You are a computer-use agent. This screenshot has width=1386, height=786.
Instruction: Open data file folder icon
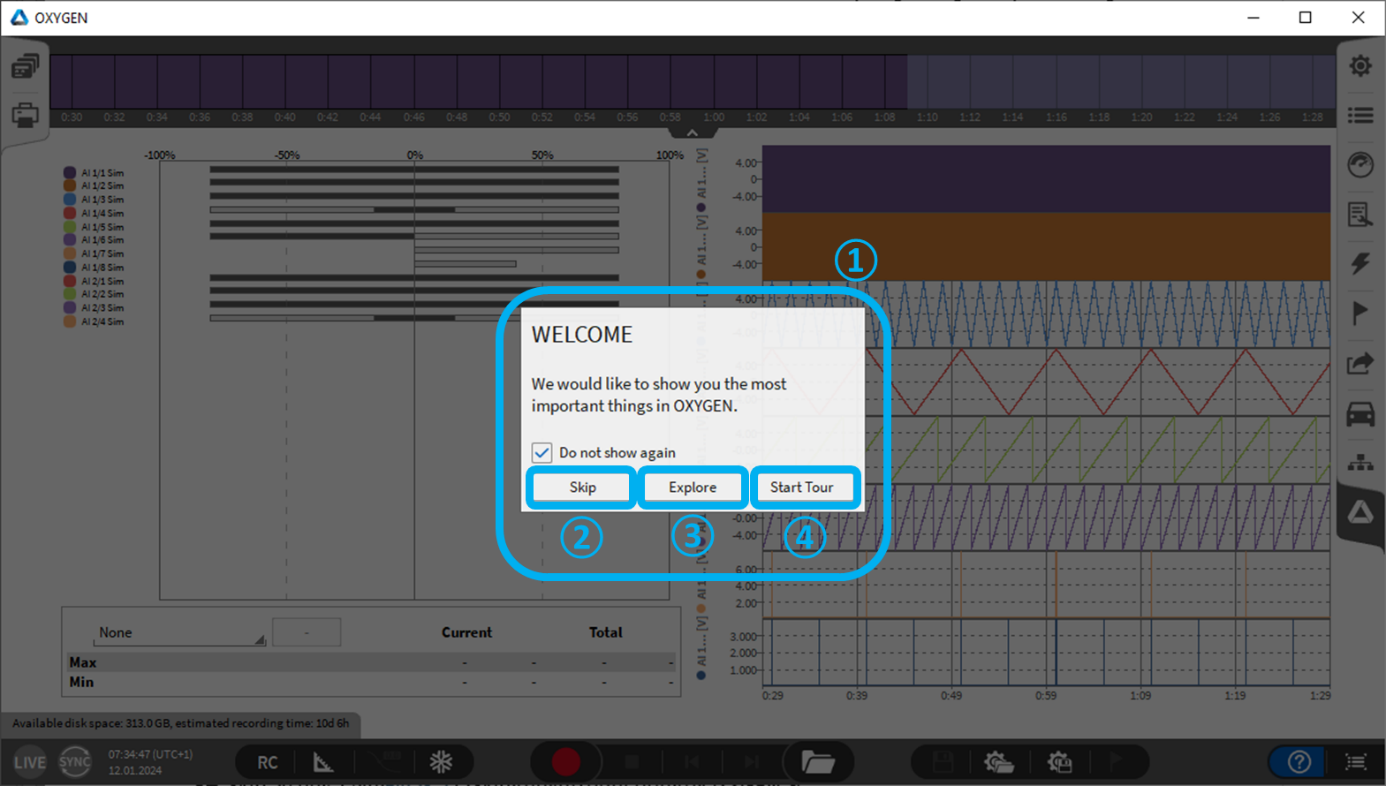pos(818,762)
